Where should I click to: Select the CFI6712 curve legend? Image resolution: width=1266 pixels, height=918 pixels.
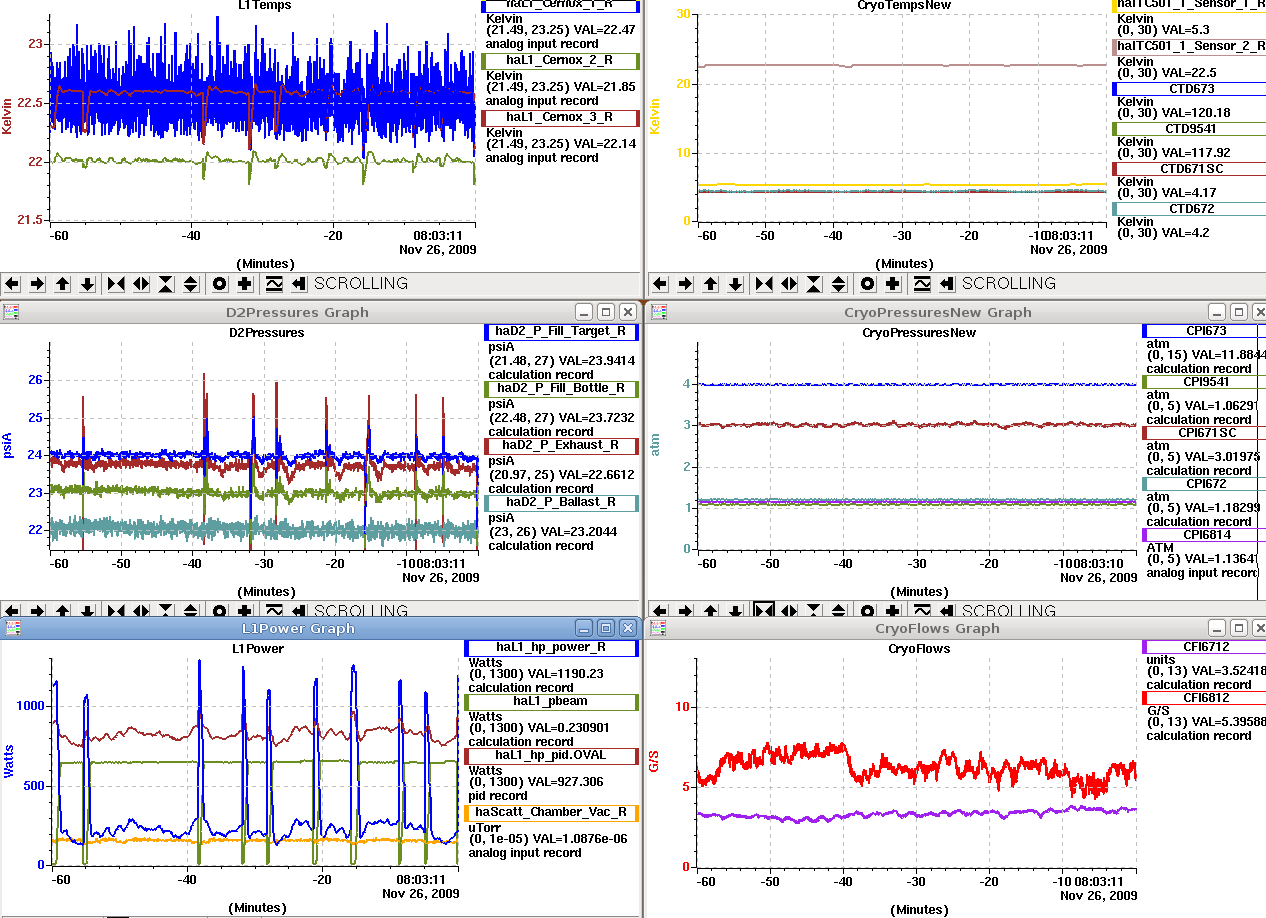(1204, 647)
